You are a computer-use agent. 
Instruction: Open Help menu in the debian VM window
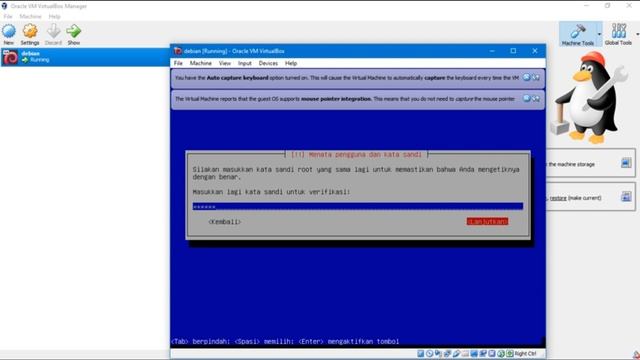point(291,63)
